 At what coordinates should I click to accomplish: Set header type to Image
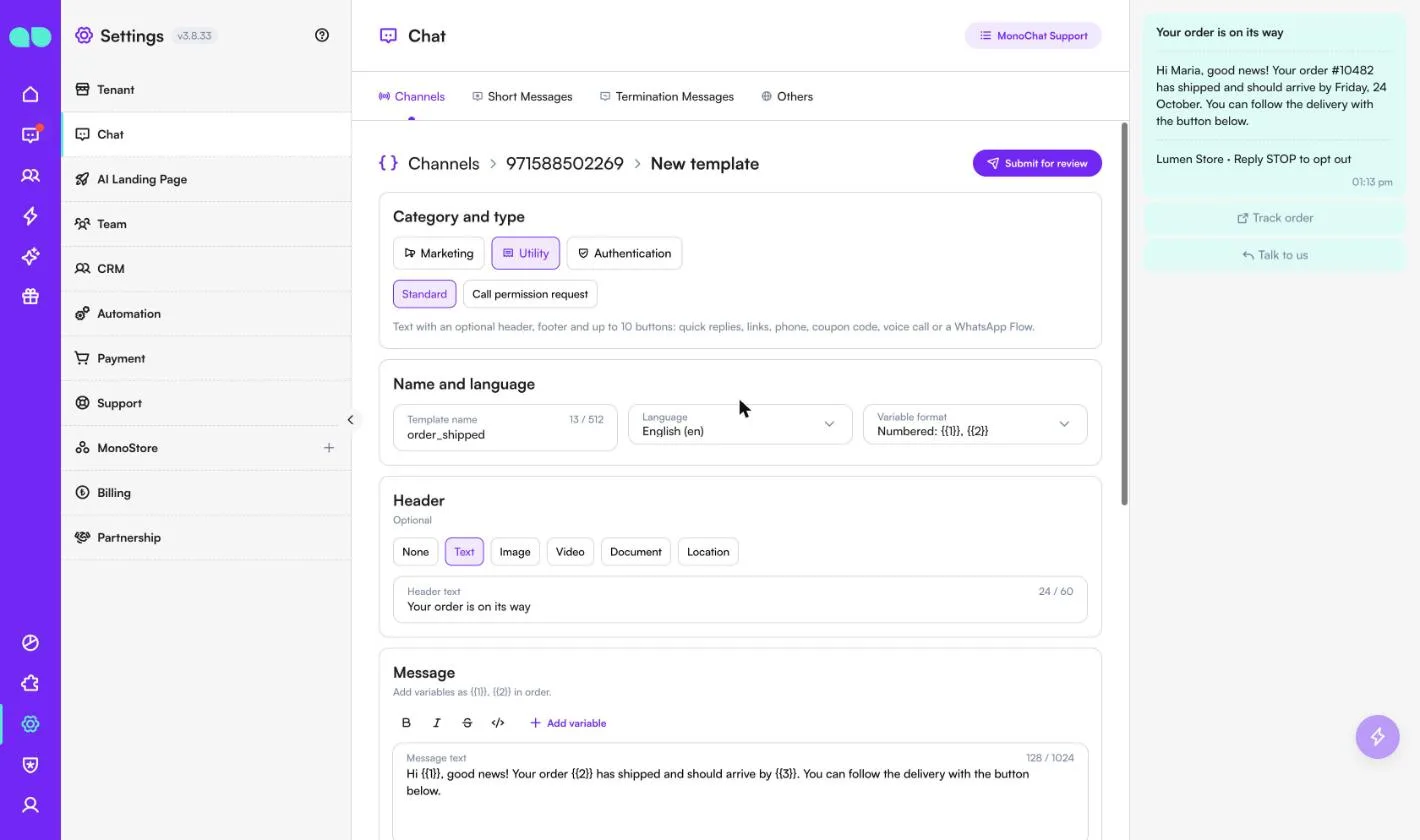coord(515,552)
